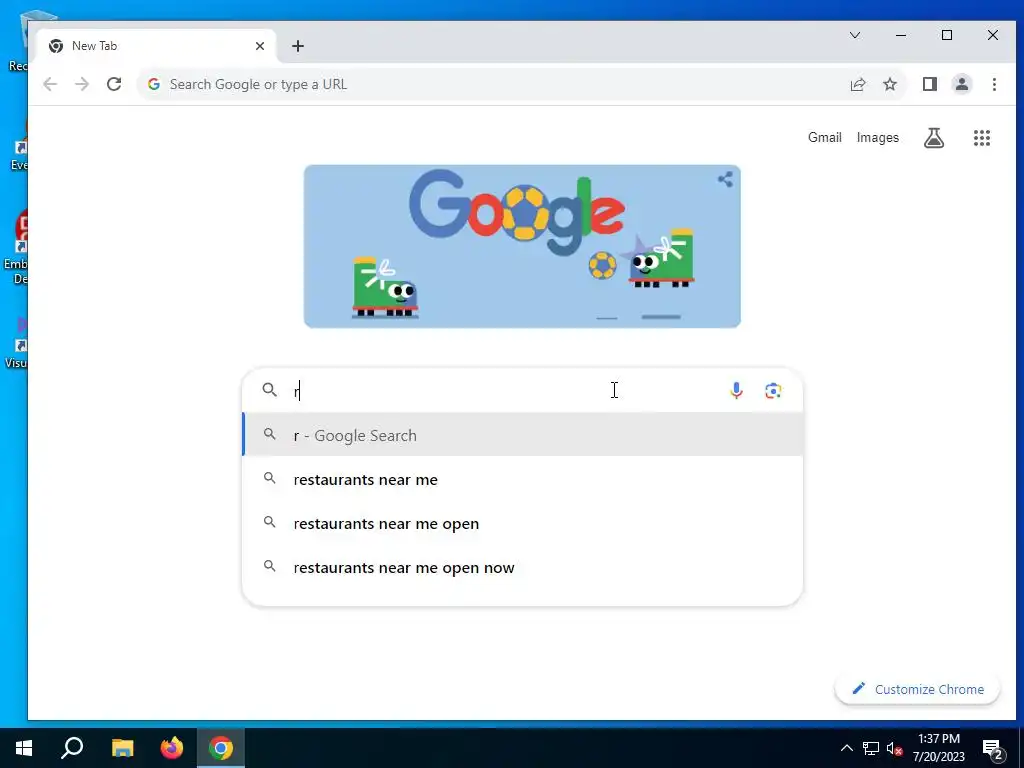The image size is (1024, 768).
Task: Search by image with Google Lens
Action: pyautogui.click(x=773, y=391)
